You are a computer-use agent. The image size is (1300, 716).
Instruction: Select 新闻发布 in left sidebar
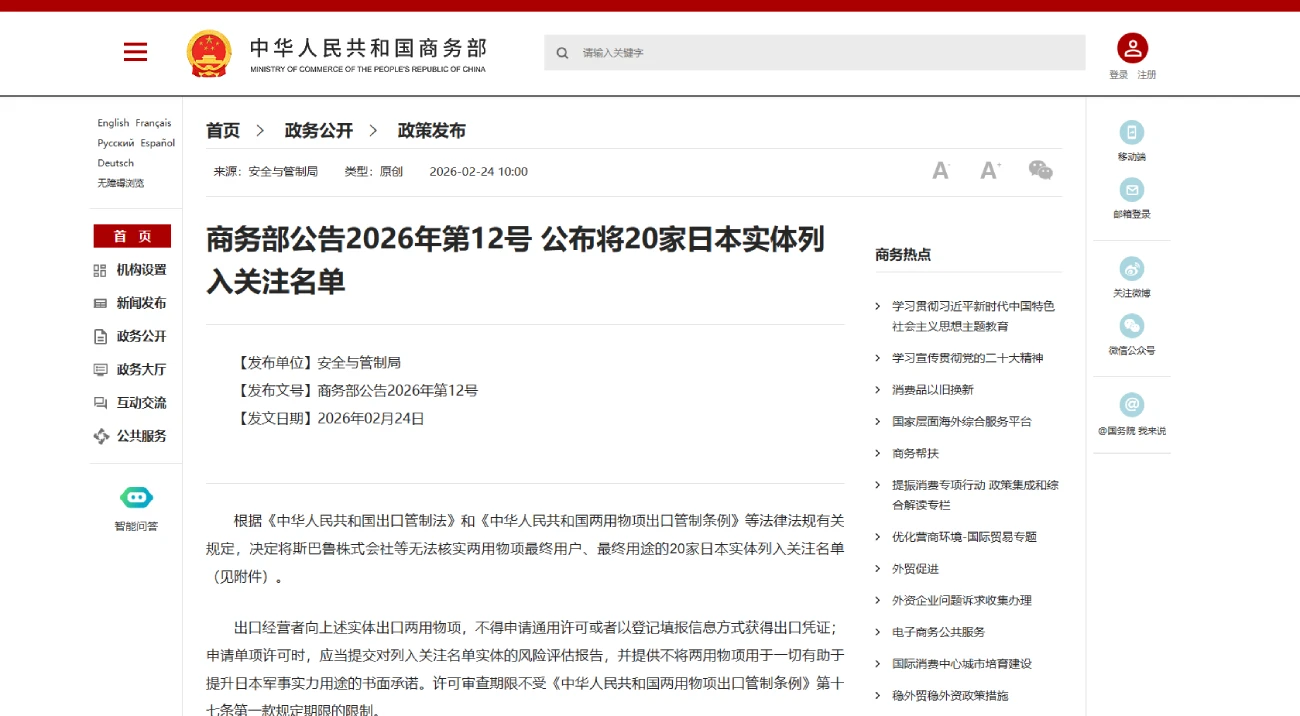(141, 303)
